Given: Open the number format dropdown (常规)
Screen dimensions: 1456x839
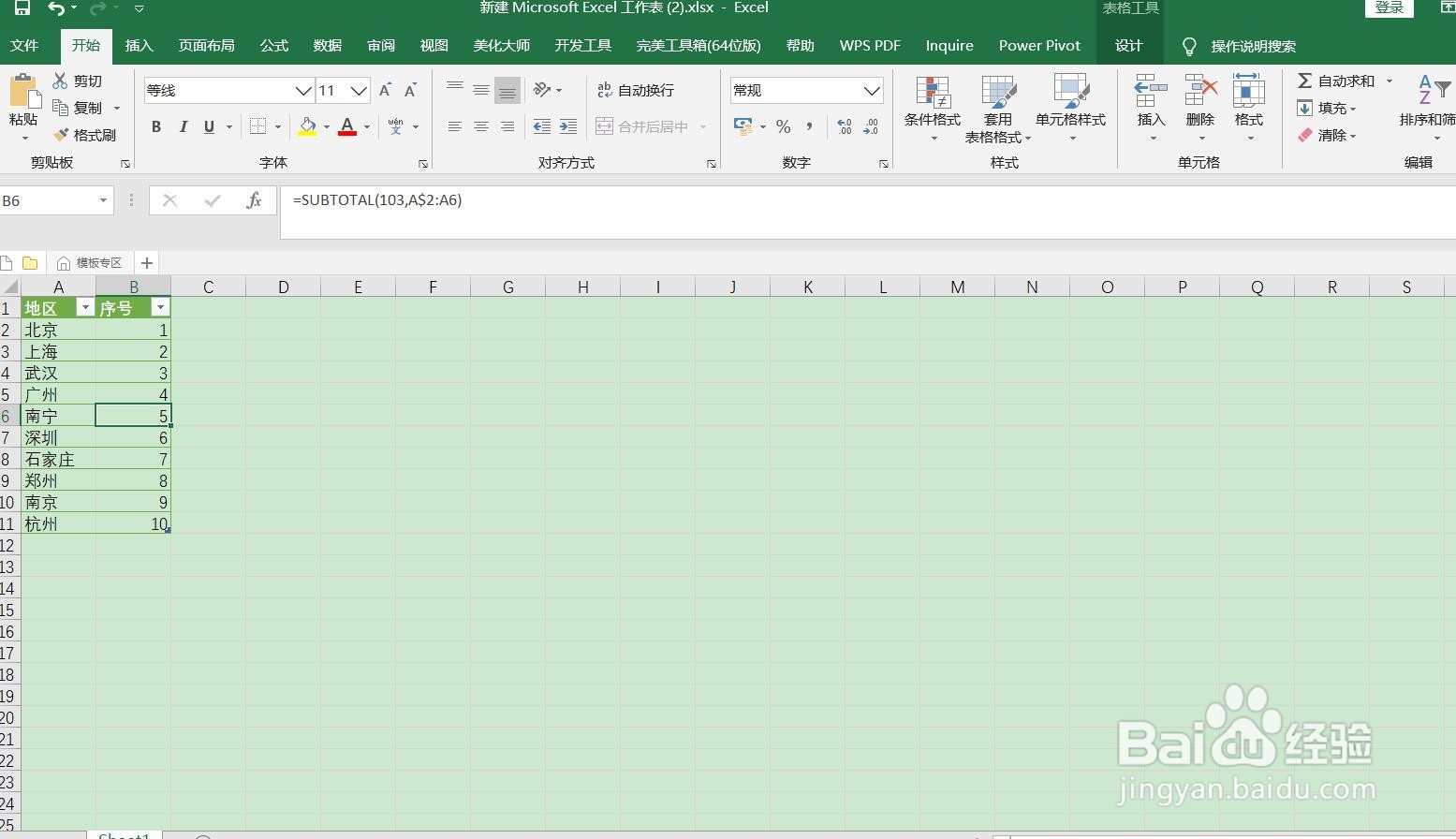Looking at the screenshot, I should pyautogui.click(x=872, y=91).
